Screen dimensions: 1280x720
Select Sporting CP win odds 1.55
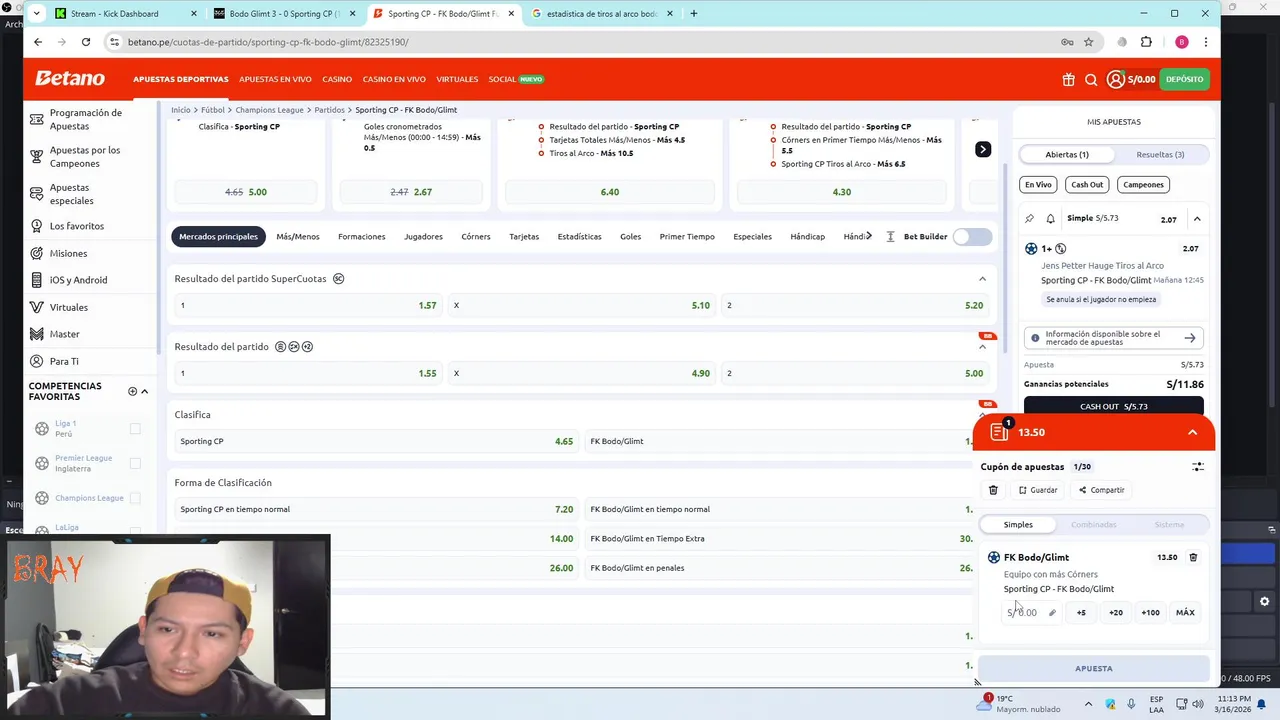[308, 373]
